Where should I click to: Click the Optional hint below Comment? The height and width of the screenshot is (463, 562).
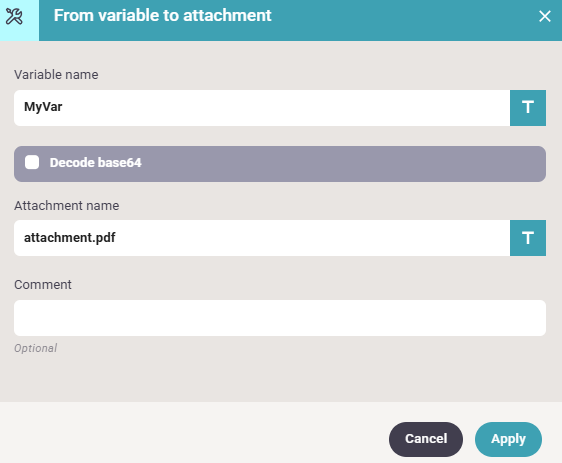click(35, 348)
